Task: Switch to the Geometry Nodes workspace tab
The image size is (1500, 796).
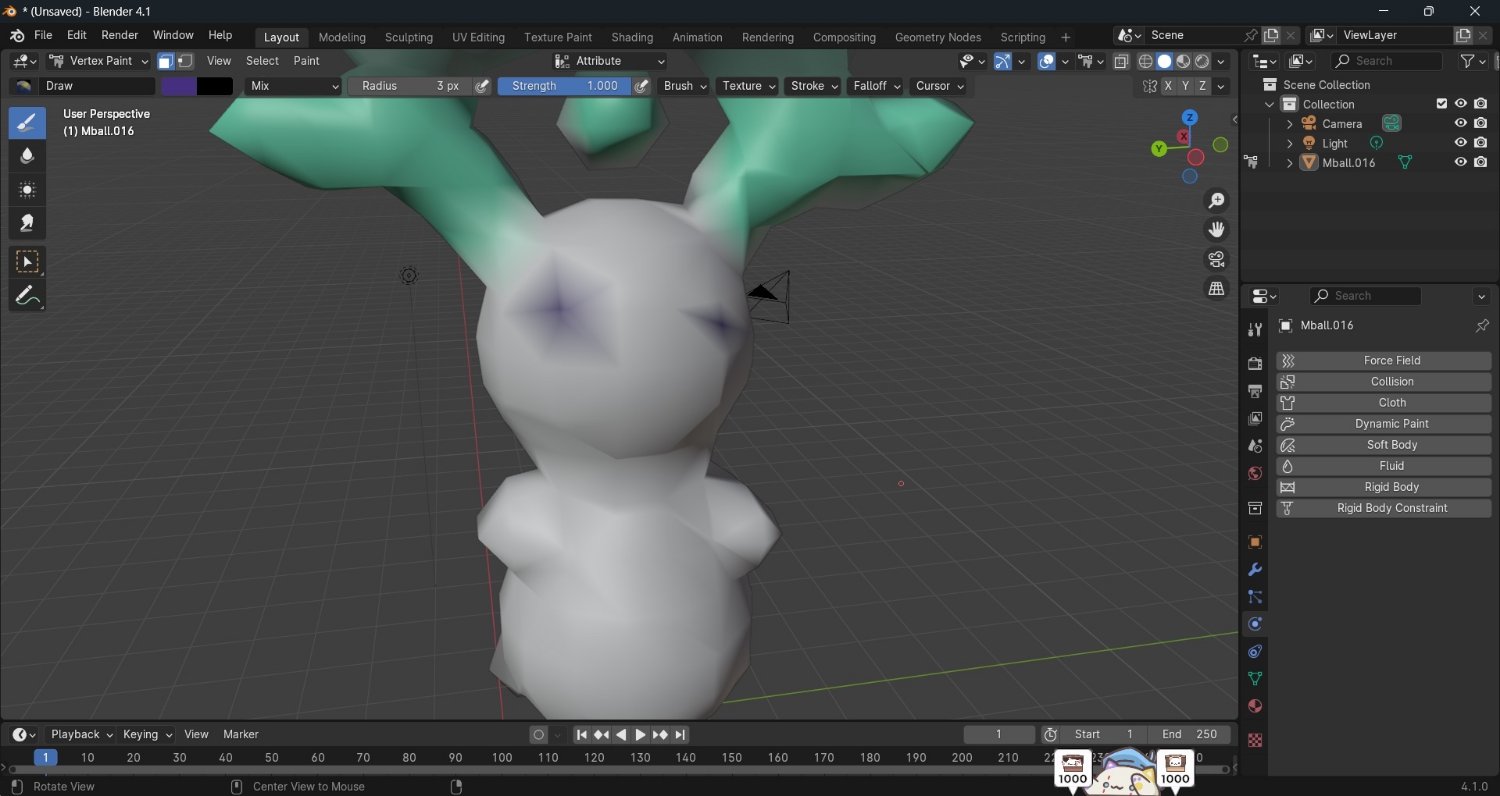Action: coord(938,37)
